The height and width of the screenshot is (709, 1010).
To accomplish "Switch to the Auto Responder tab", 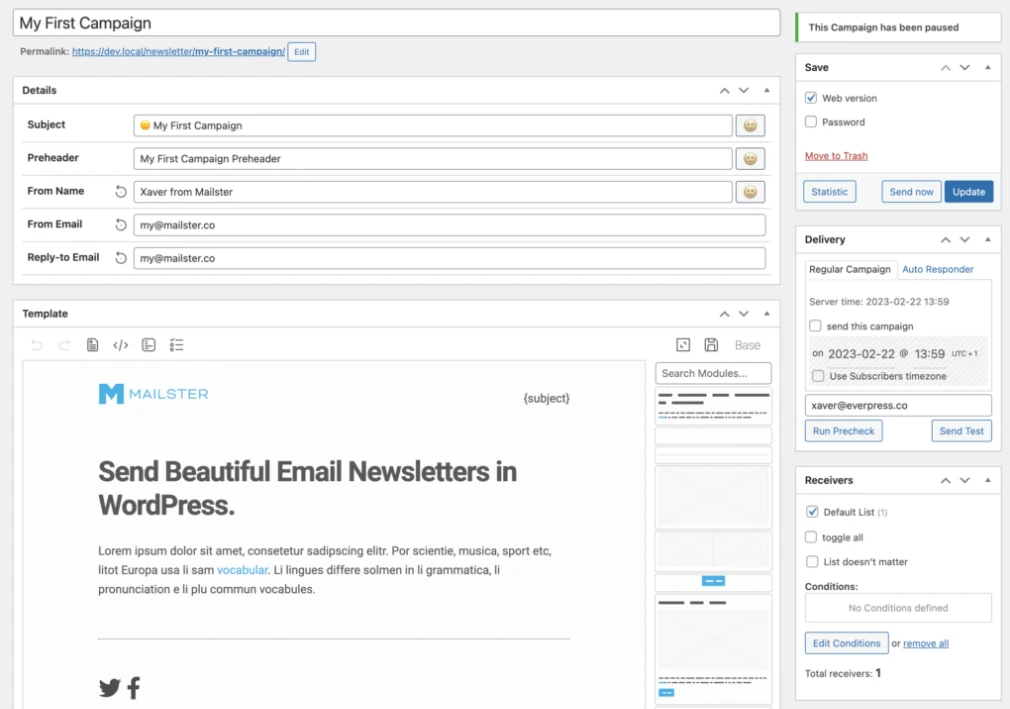I will pyautogui.click(x=937, y=269).
